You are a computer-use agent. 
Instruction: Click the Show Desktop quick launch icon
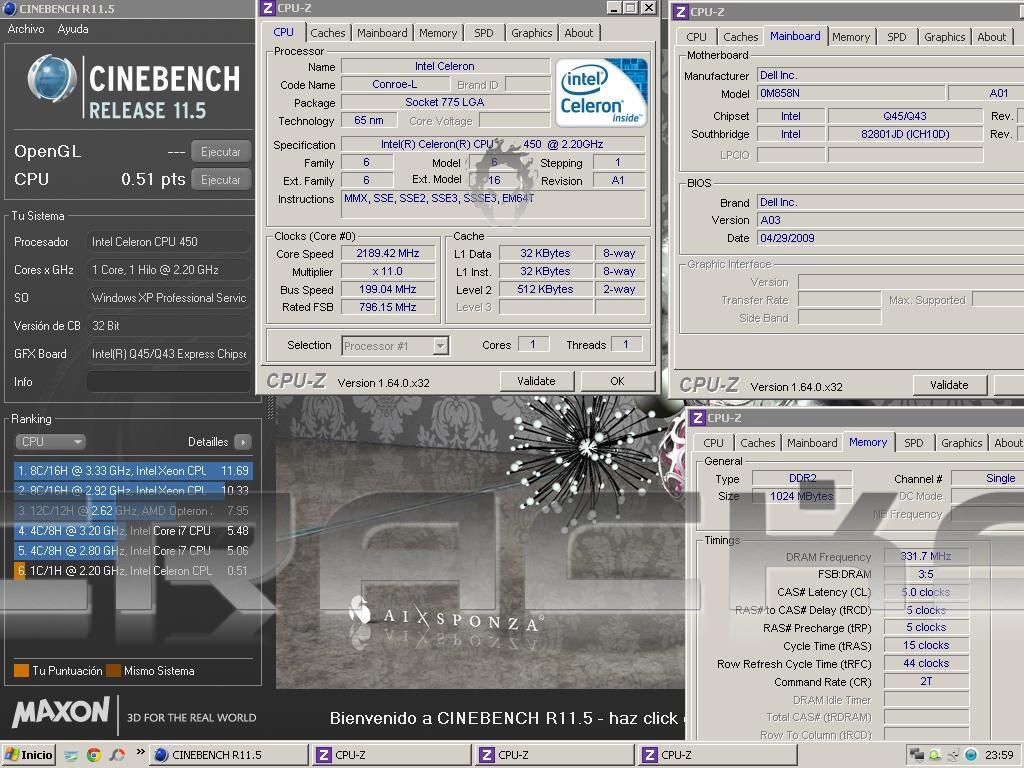tap(71, 755)
